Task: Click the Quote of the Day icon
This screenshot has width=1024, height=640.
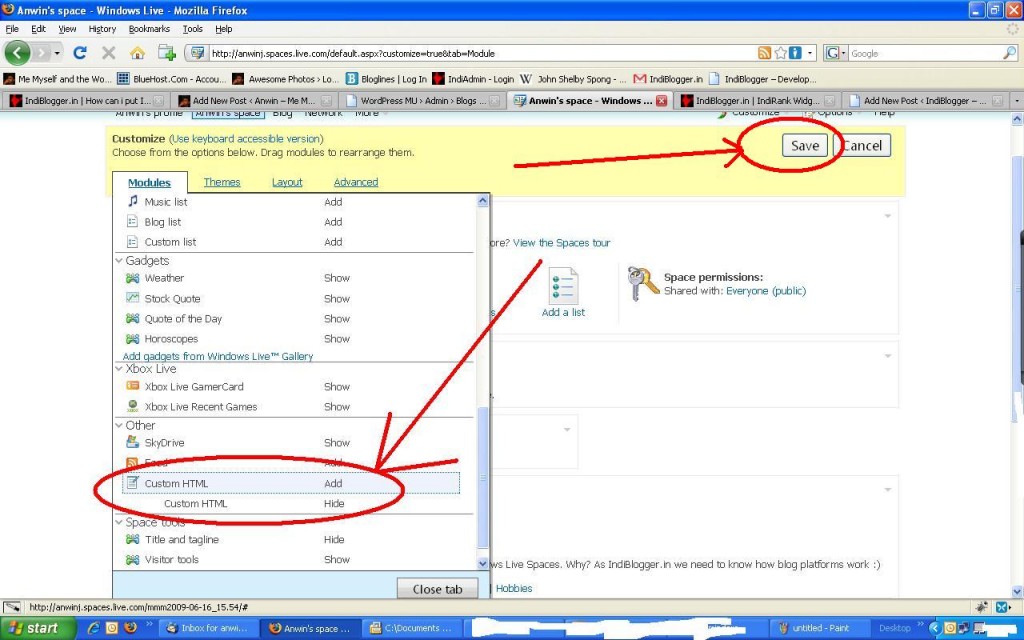Action: tap(133, 319)
